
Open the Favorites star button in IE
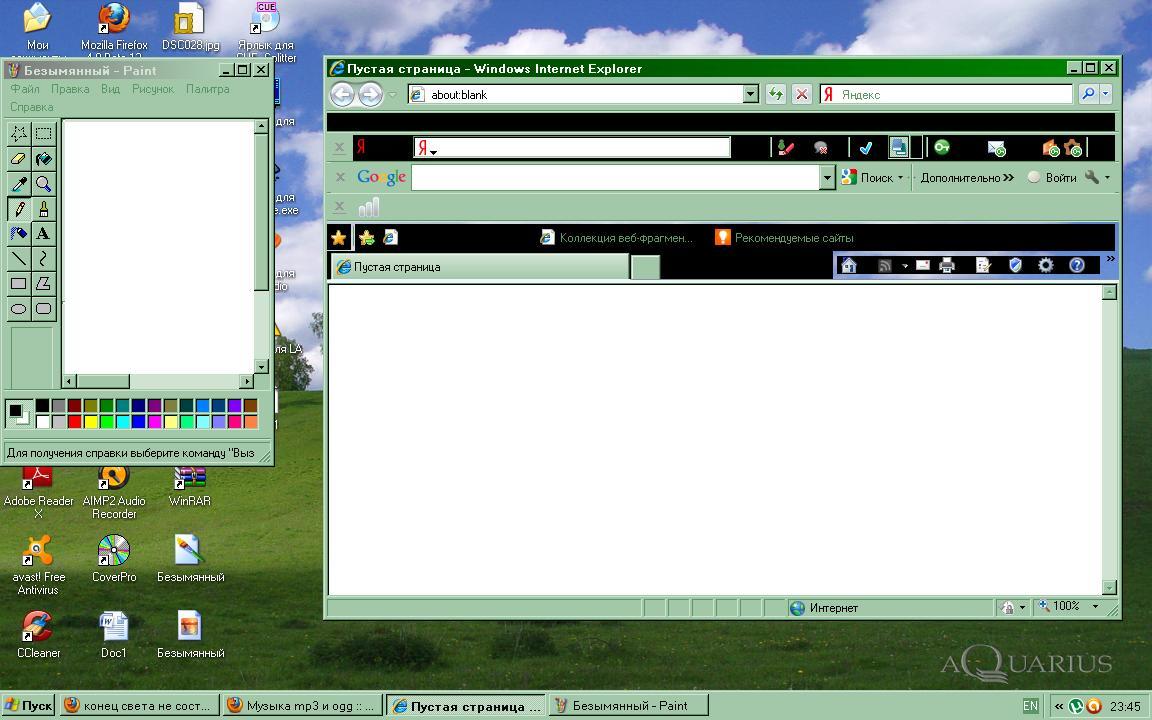339,237
